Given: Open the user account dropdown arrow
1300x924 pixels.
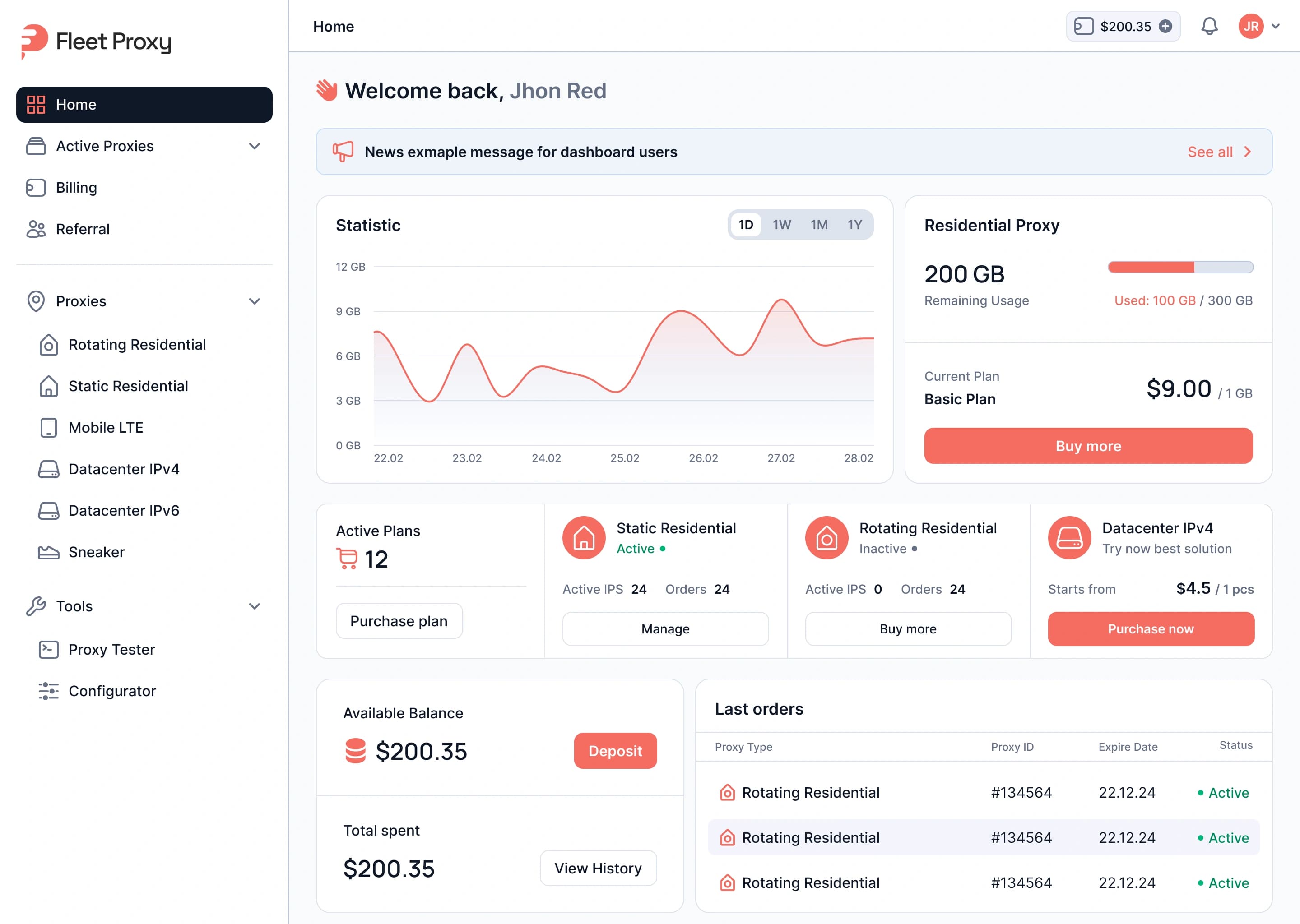Looking at the screenshot, I should (x=1276, y=26).
